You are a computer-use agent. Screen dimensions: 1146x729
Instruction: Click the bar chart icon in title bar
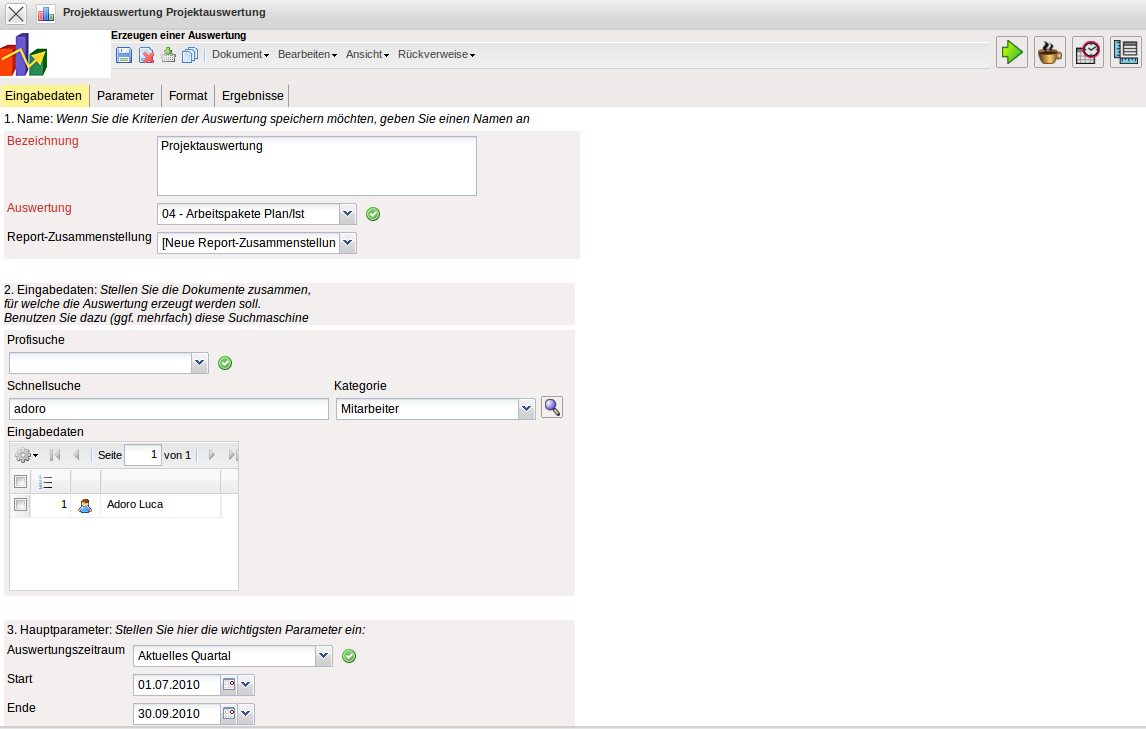pos(46,13)
